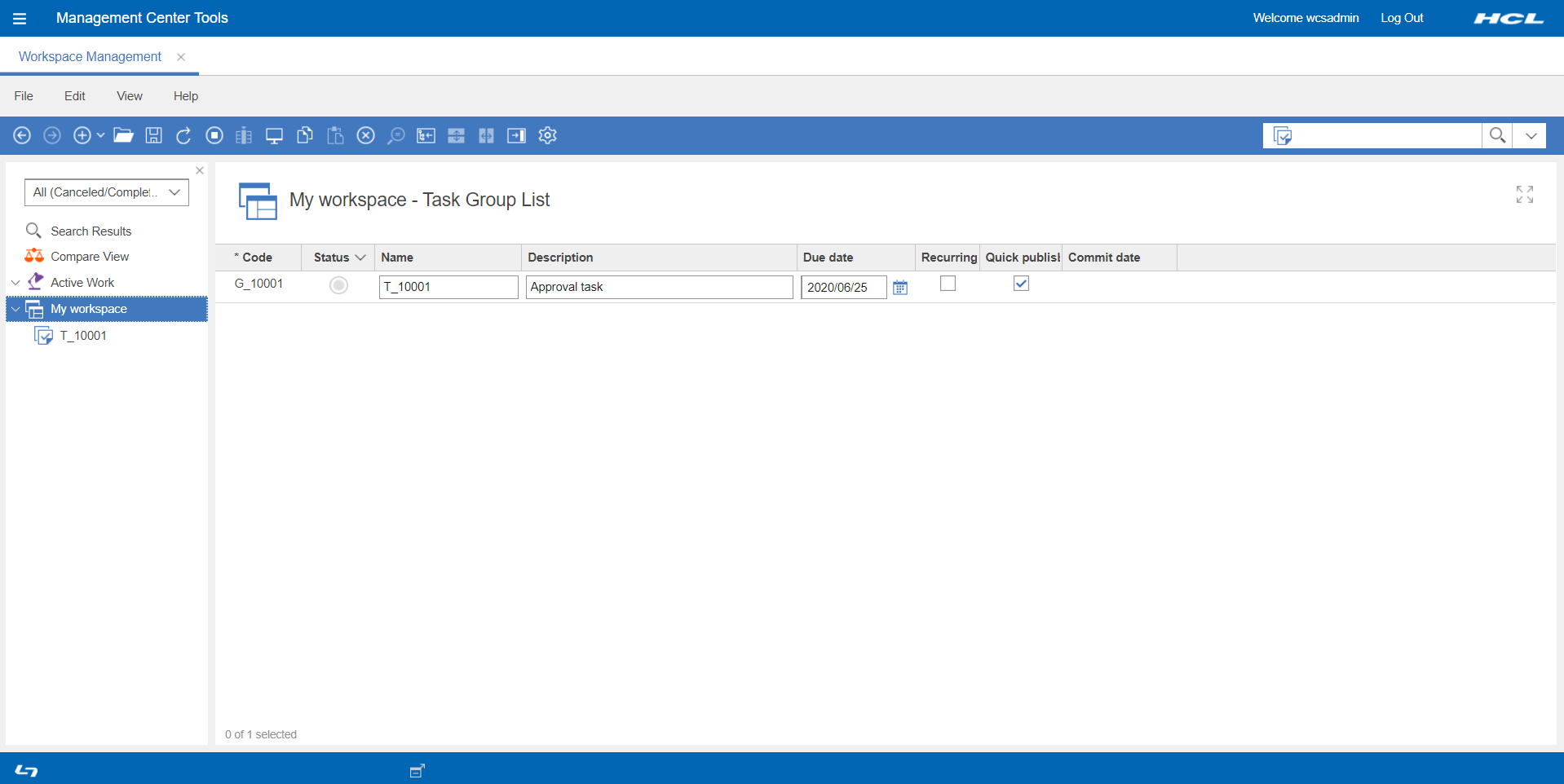Click Log Out in the top bar
This screenshot has width=1564, height=784.
click(x=1401, y=17)
